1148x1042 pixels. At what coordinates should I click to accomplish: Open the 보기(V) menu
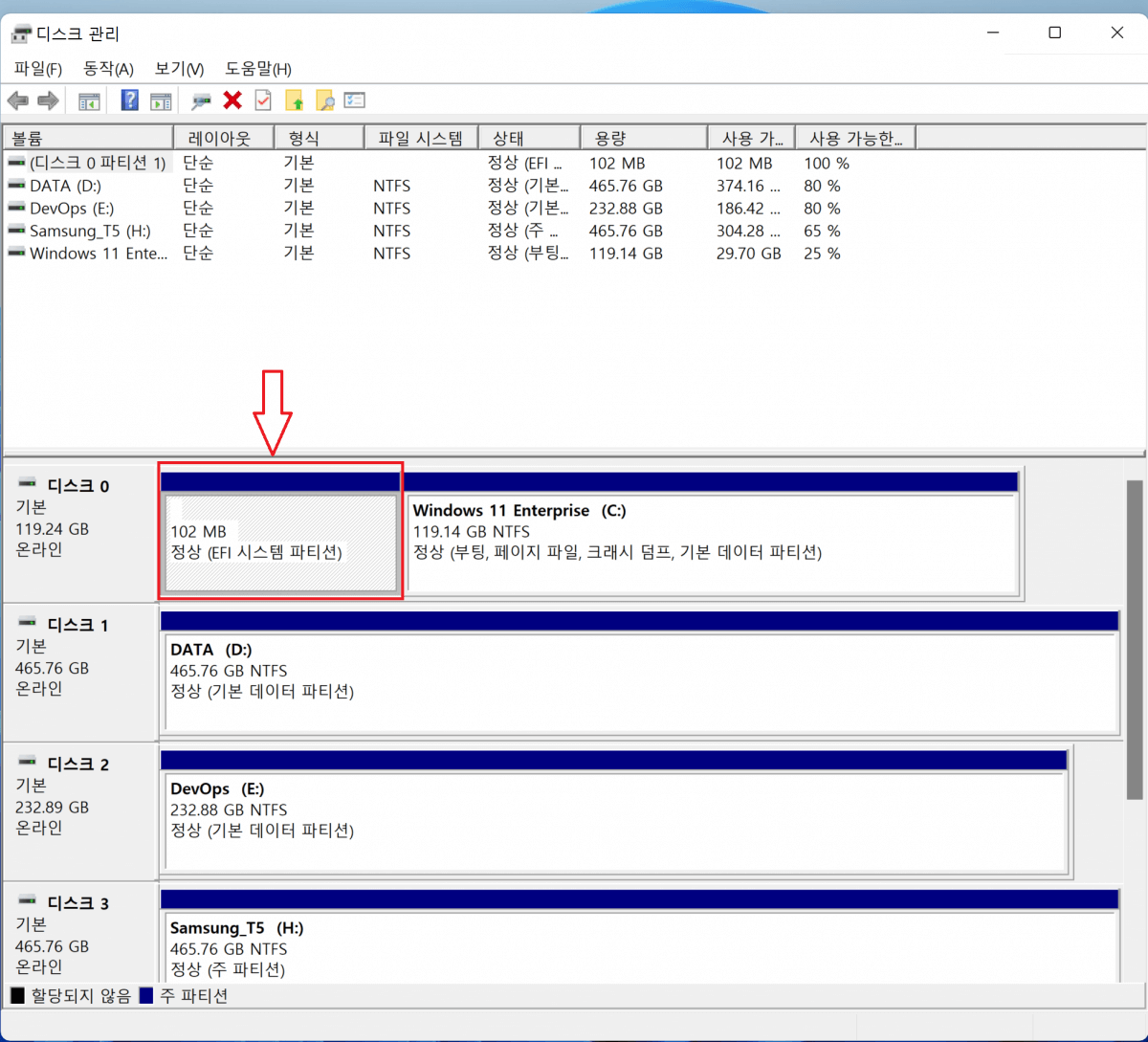point(180,69)
